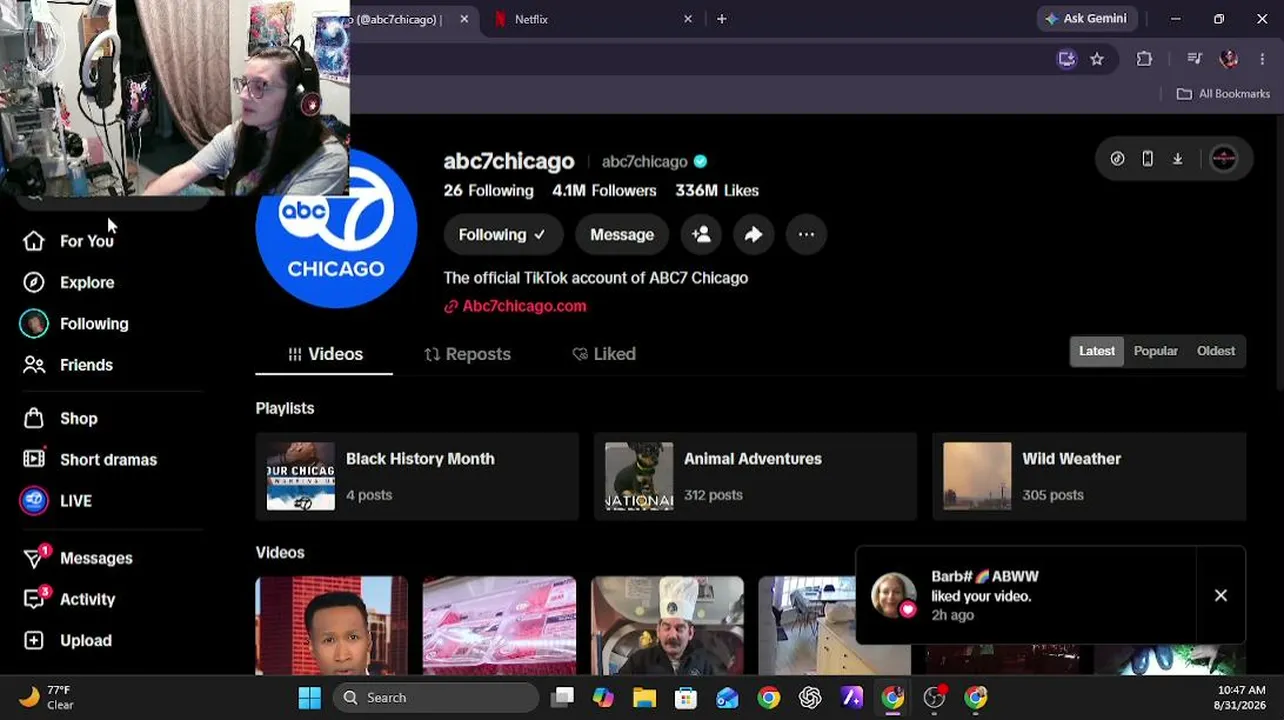
Task: Switch to the Netflix browser tab
Action: [x=590, y=19]
